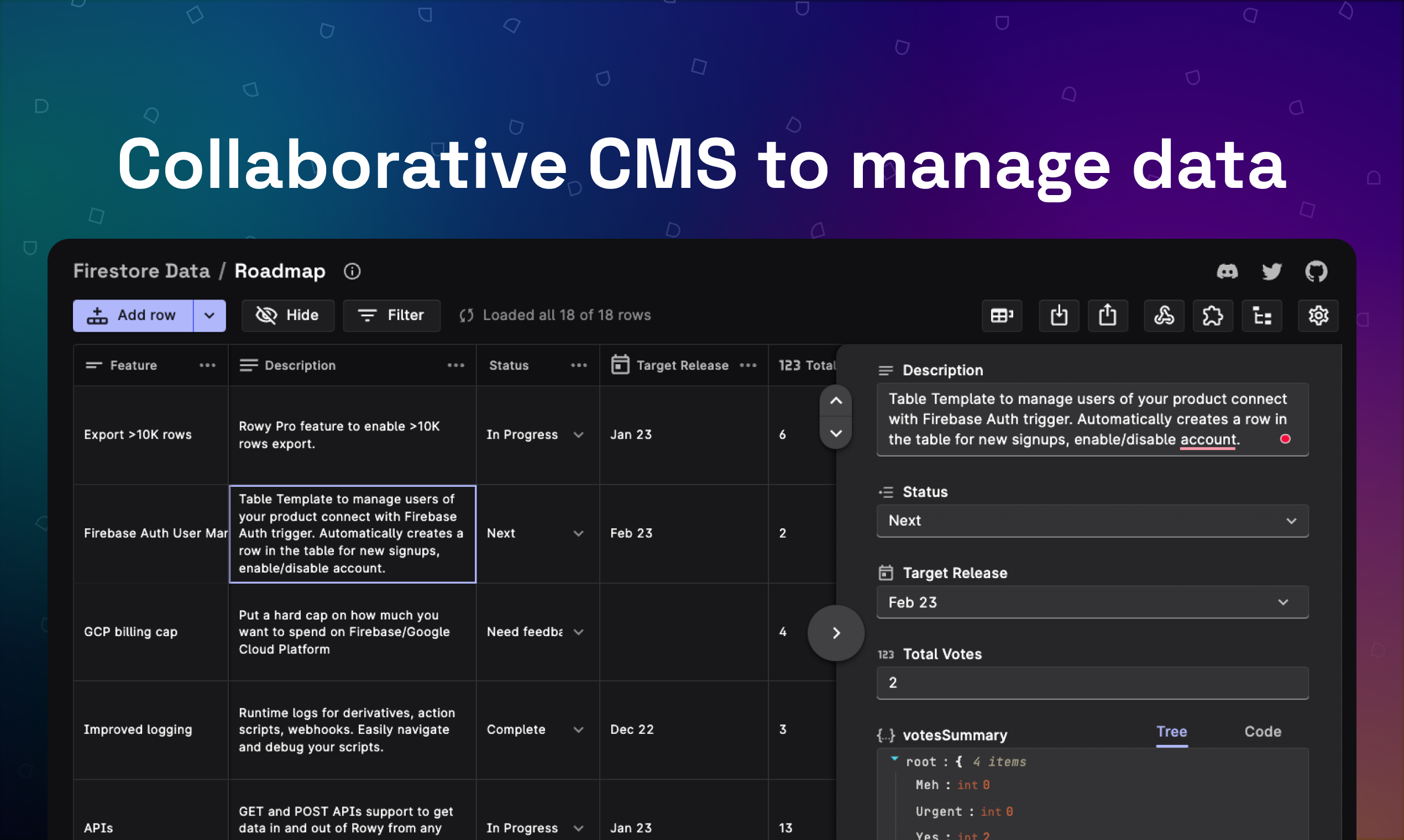
Task: Click the side drawer Description text area
Action: coord(1092,419)
